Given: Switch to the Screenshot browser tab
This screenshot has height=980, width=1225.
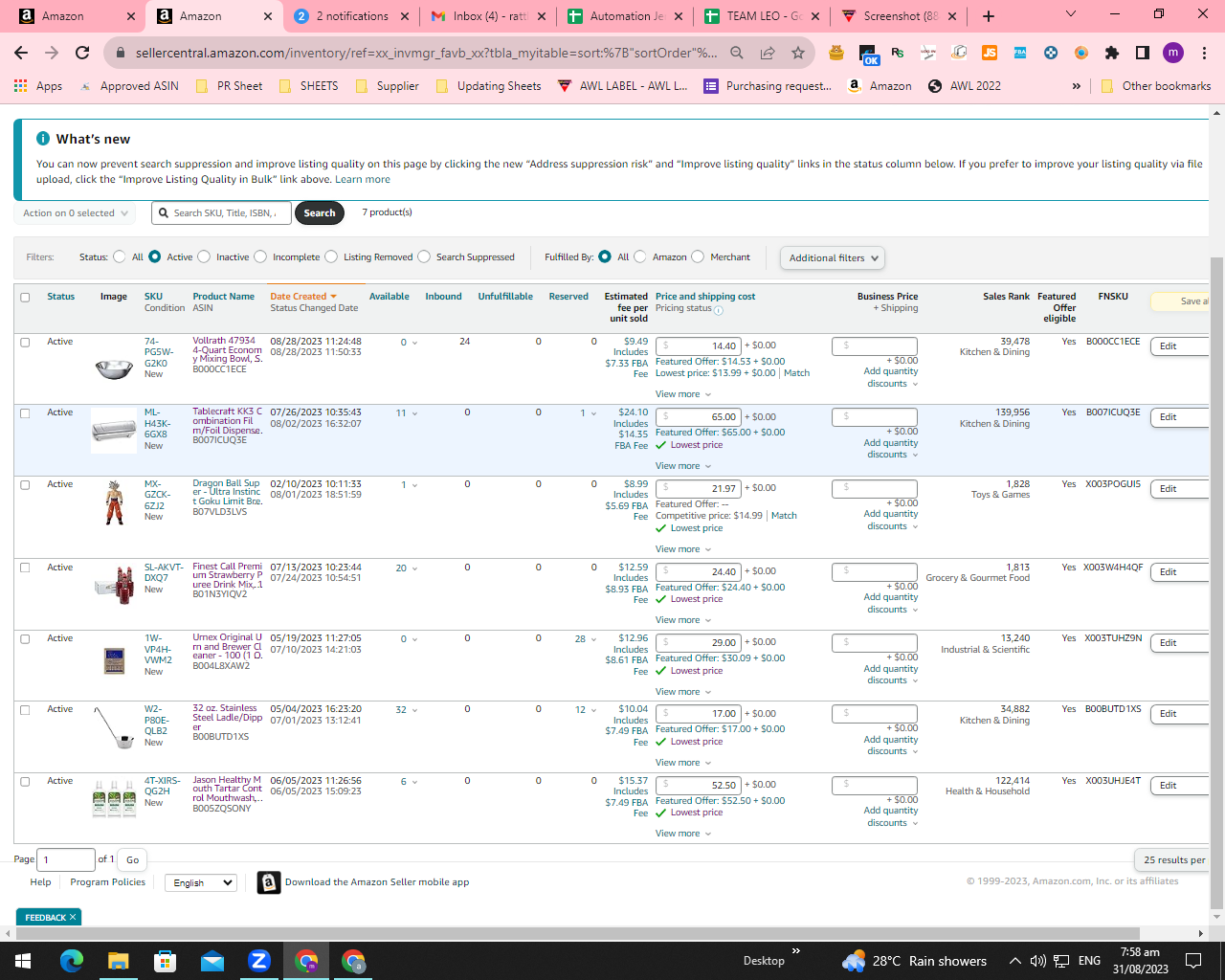Looking at the screenshot, I should click(x=901, y=16).
